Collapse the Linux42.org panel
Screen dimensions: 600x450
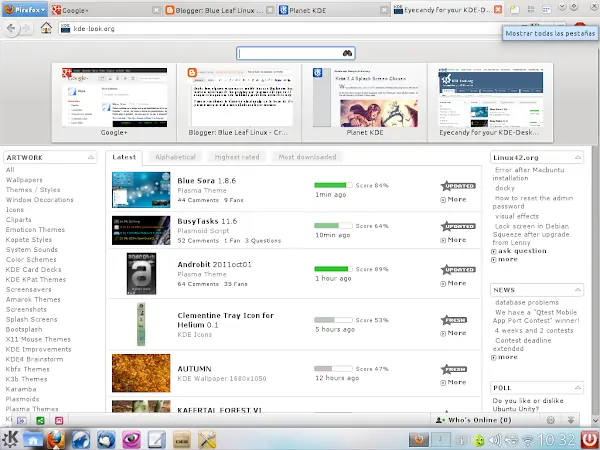(x=577, y=157)
